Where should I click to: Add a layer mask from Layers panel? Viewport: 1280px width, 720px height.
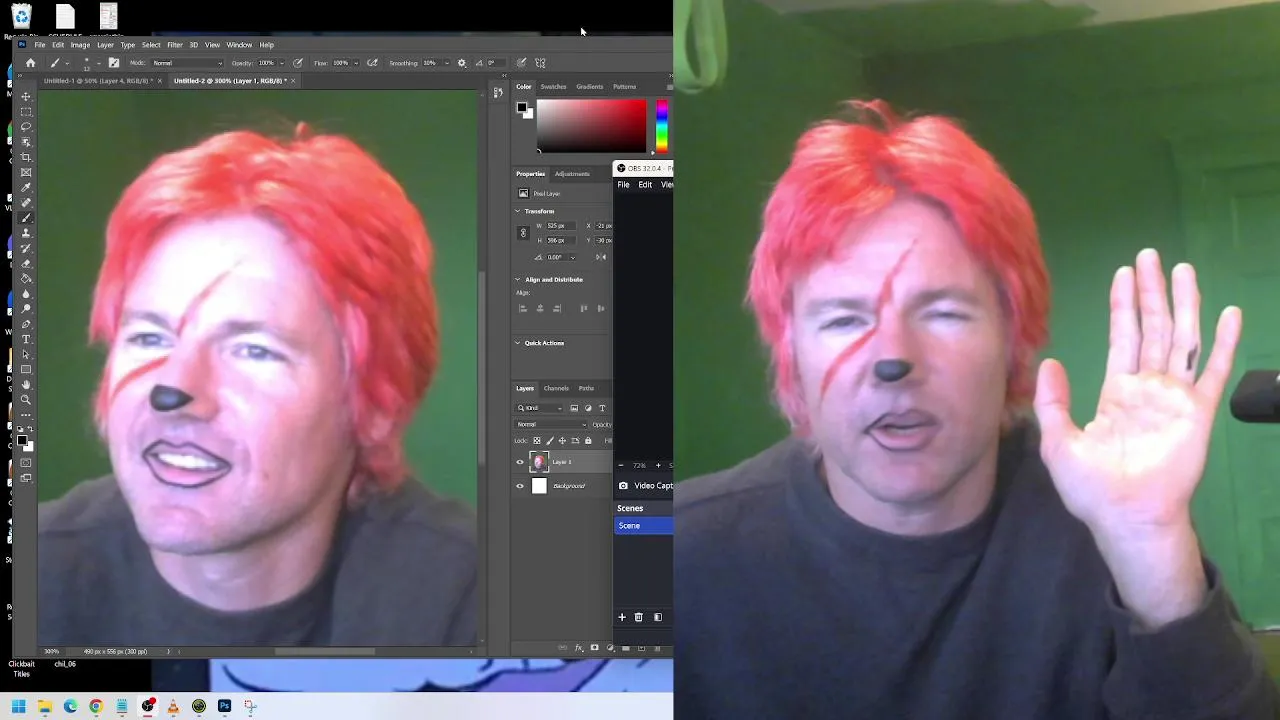click(594, 647)
